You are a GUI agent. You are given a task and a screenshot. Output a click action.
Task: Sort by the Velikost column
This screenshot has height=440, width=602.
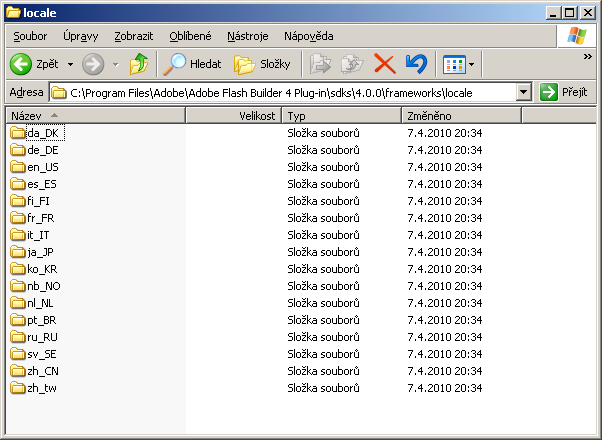pyautogui.click(x=233, y=116)
